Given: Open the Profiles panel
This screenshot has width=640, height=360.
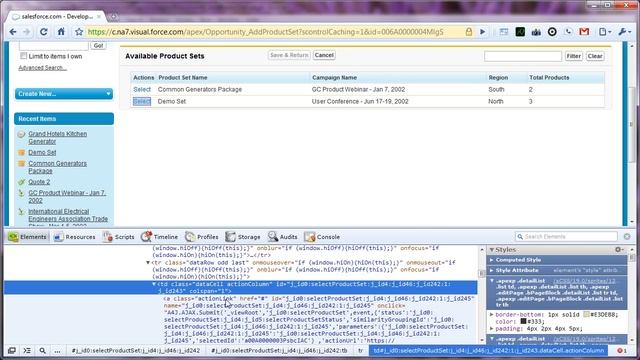Looking at the screenshot, I should click(202, 237).
